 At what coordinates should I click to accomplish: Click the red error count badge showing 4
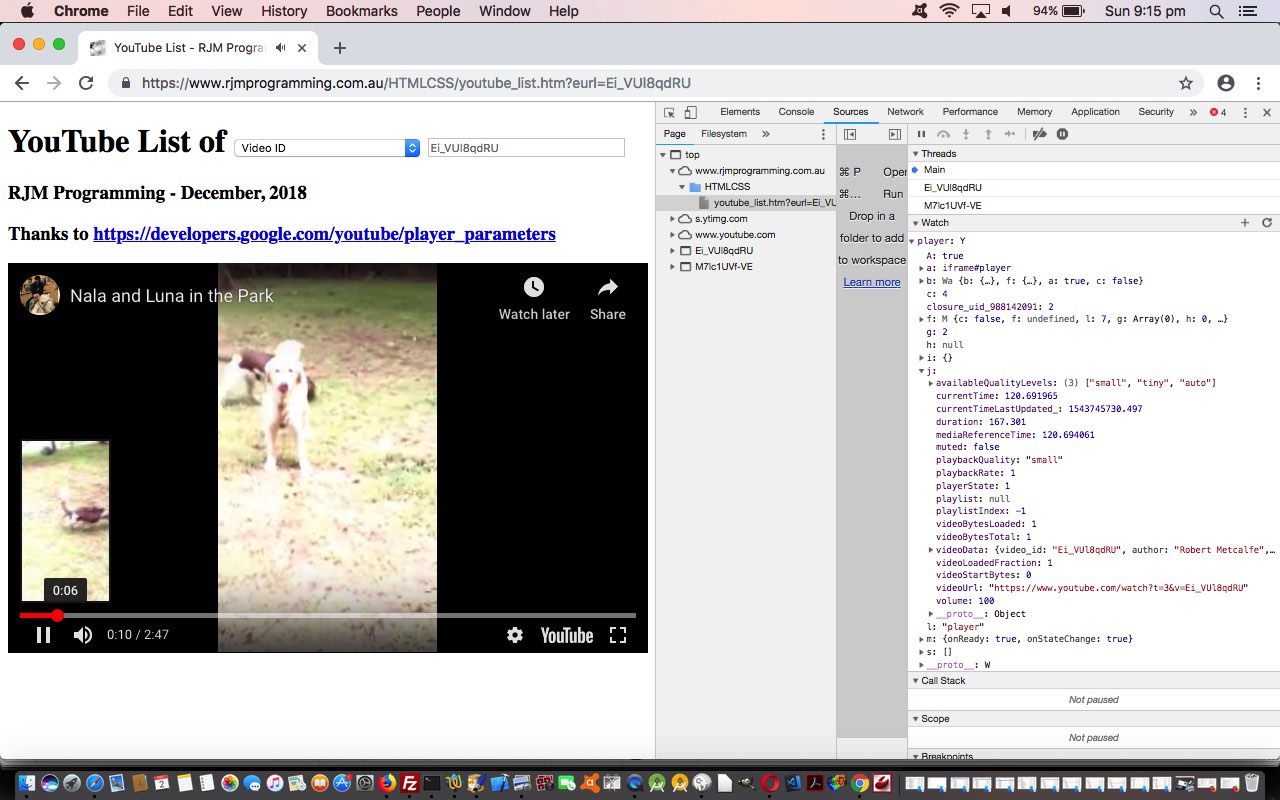click(x=1218, y=112)
